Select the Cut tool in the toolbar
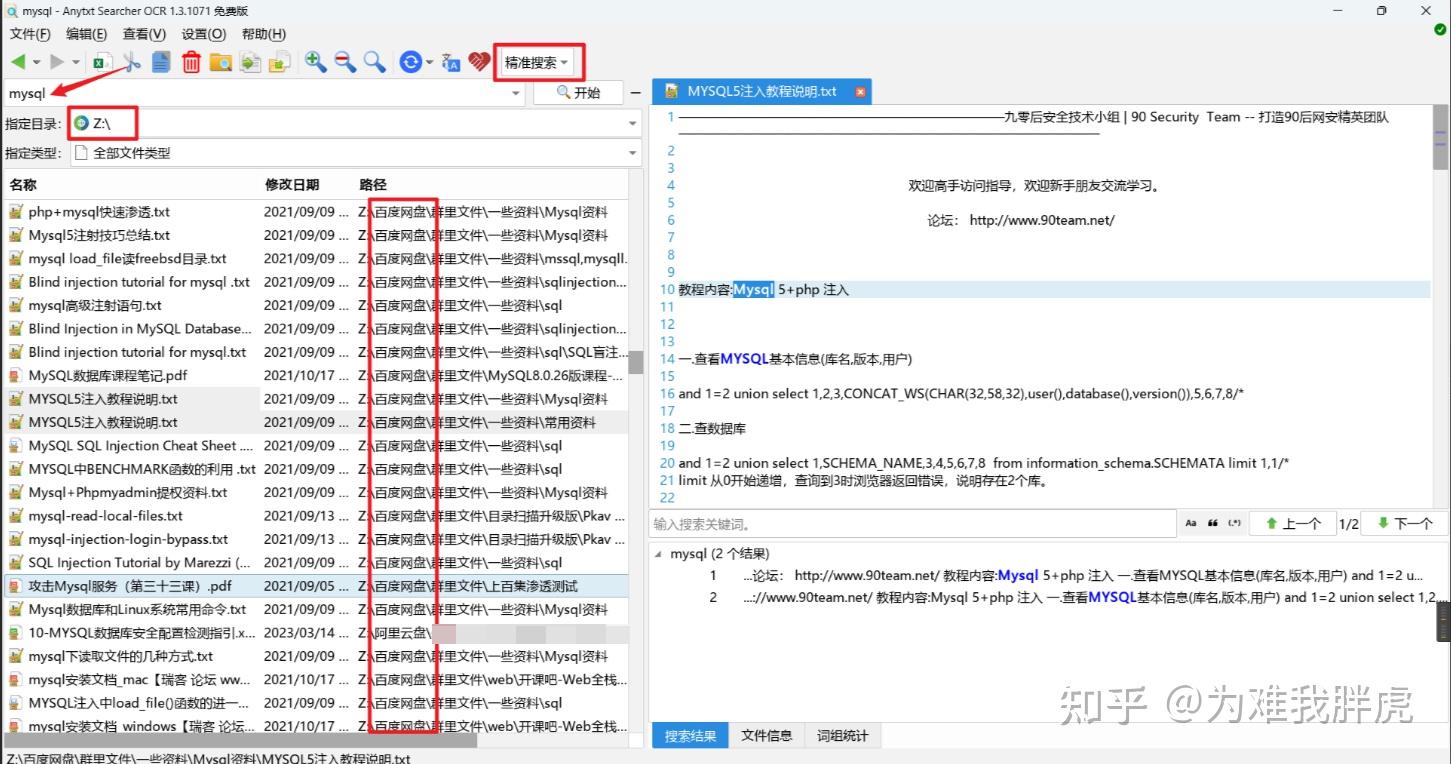Screen dimensions: 1451x764 pyautogui.click(x=131, y=61)
